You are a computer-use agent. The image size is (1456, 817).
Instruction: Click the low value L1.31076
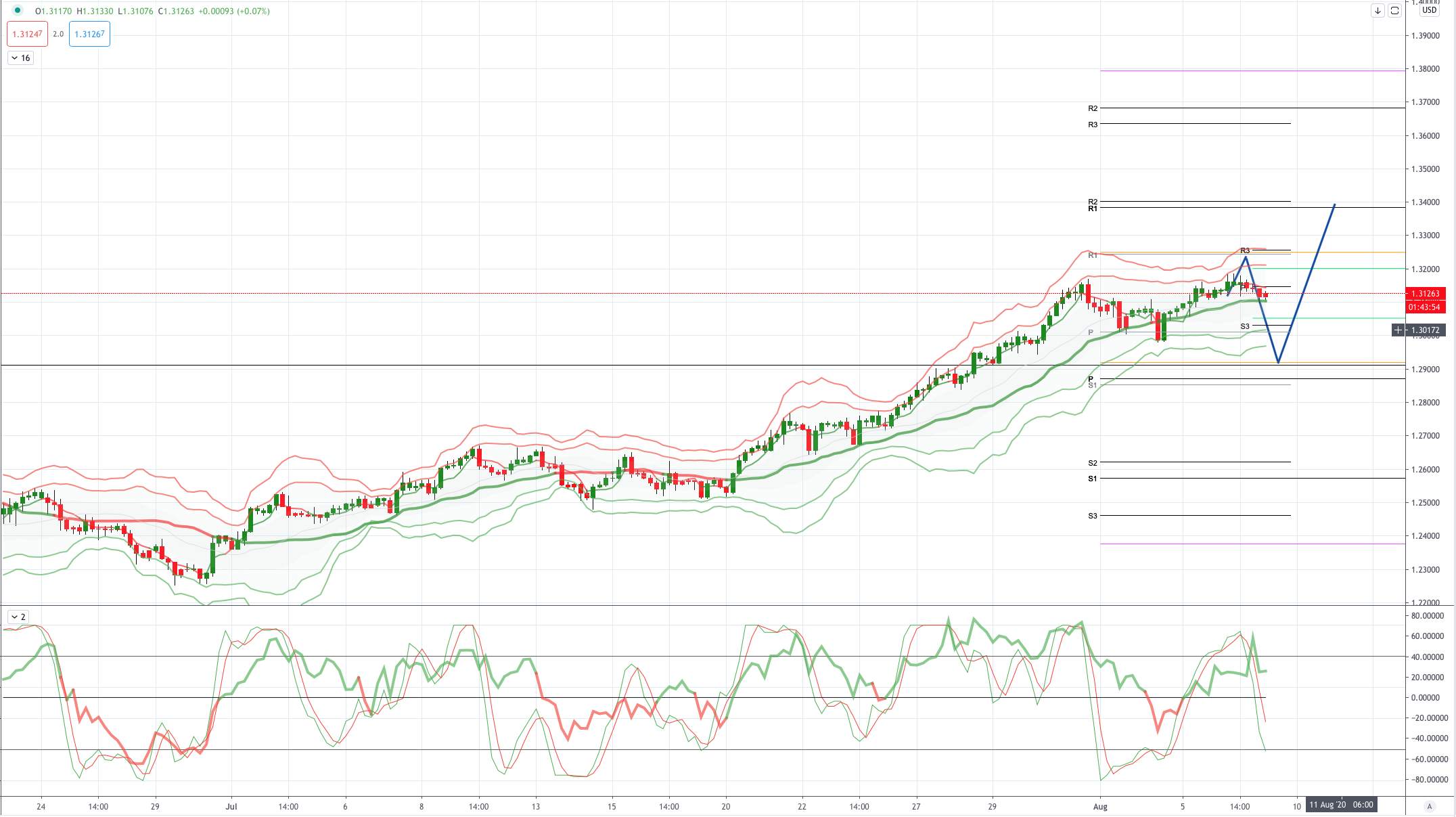tap(135, 11)
